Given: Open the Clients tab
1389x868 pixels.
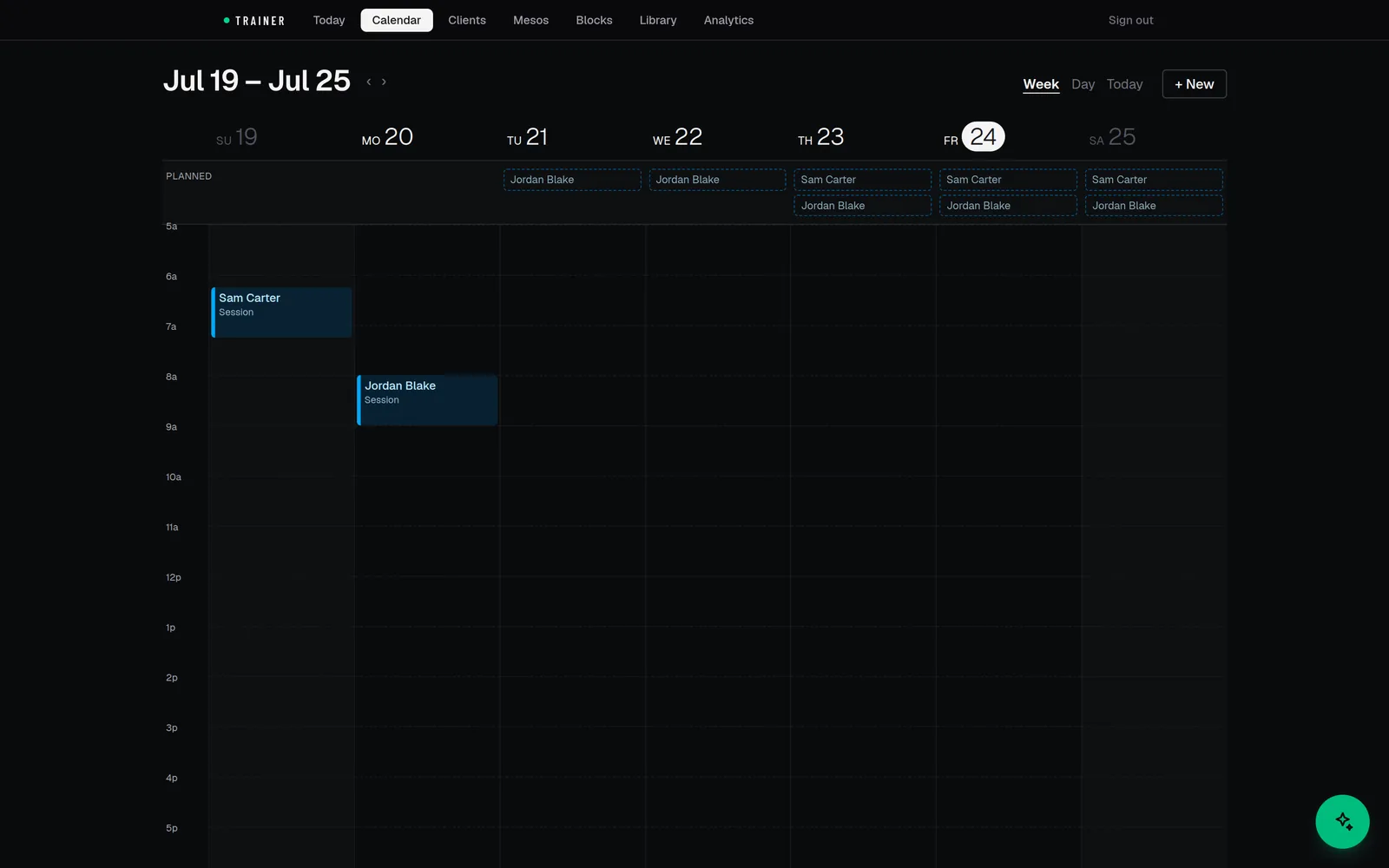Looking at the screenshot, I should pos(467,20).
